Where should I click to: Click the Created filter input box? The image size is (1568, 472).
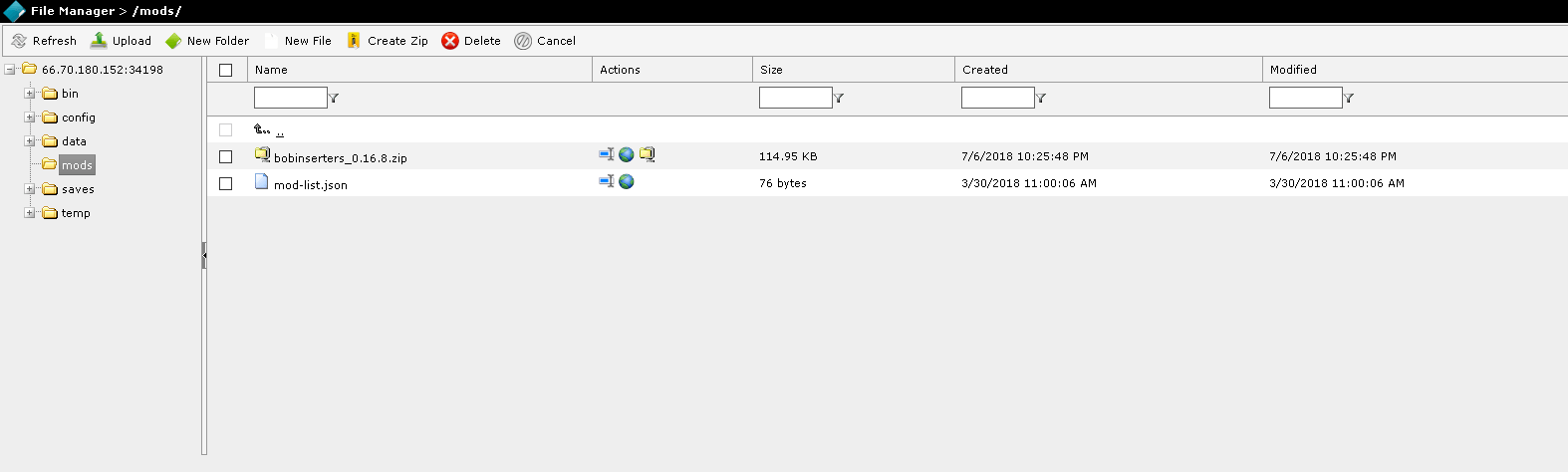pyautogui.click(x=997, y=98)
